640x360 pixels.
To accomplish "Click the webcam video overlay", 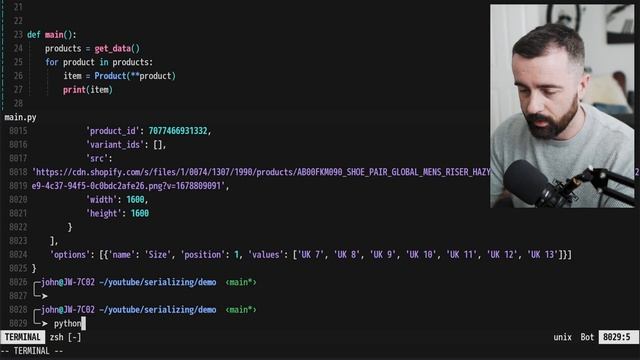I will [562, 106].
